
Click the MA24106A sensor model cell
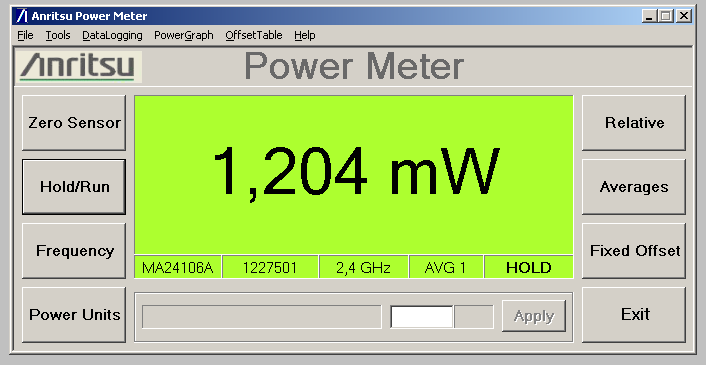[x=177, y=267]
